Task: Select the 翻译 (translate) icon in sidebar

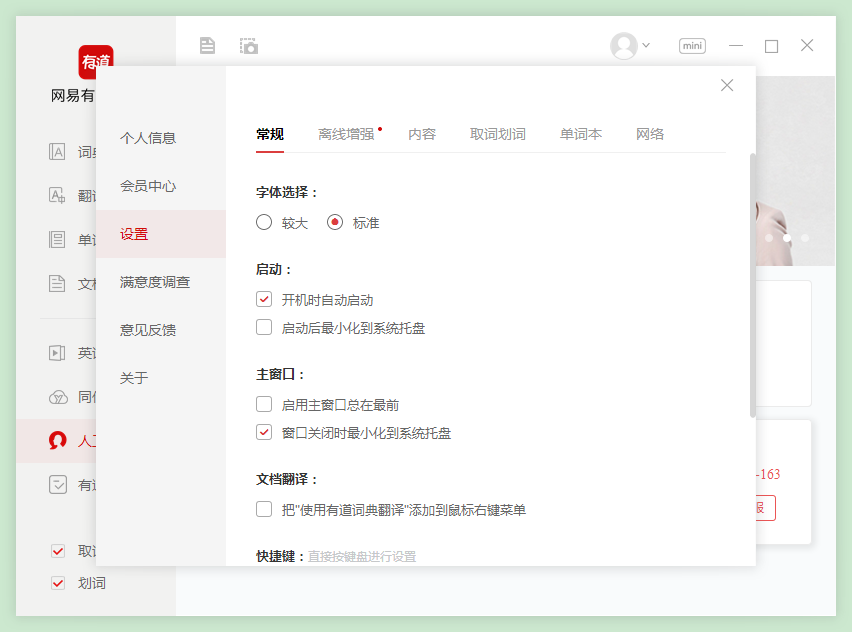Action: coord(58,195)
